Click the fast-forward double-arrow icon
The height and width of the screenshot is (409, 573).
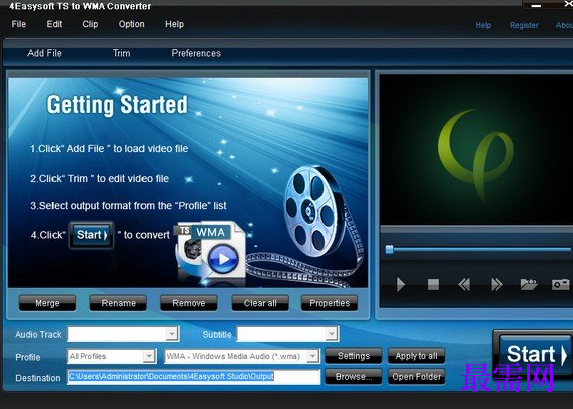(x=497, y=284)
